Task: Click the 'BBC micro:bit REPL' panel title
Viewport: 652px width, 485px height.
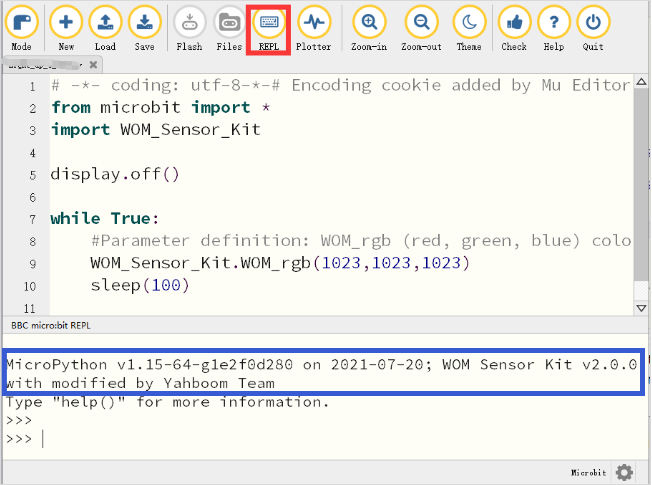Action: (51, 325)
